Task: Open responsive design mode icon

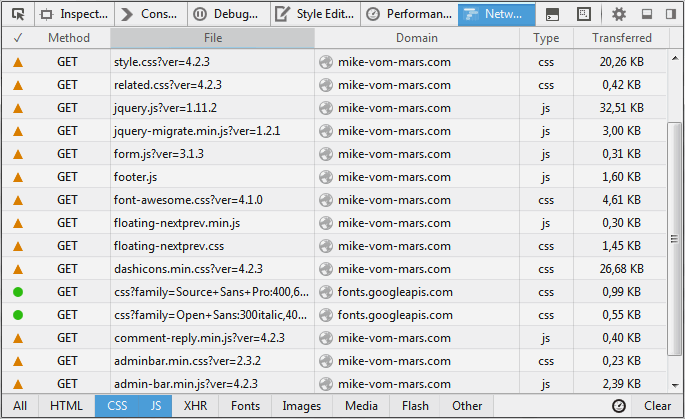Action: 584,14
